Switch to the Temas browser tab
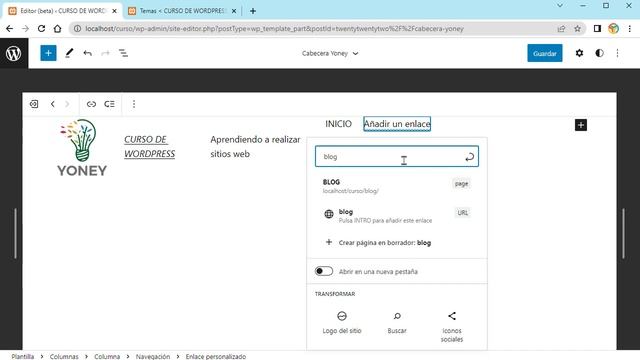This screenshot has width=640, height=360. point(182,11)
